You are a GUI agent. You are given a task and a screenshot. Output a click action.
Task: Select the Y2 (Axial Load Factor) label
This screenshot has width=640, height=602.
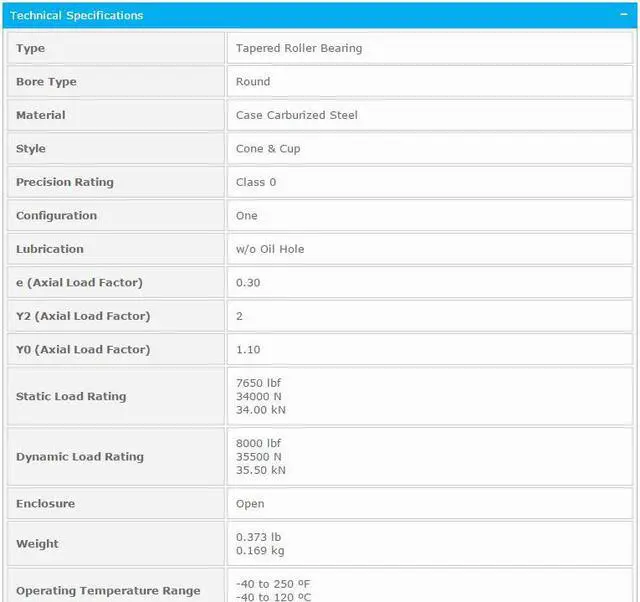click(x=83, y=316)
